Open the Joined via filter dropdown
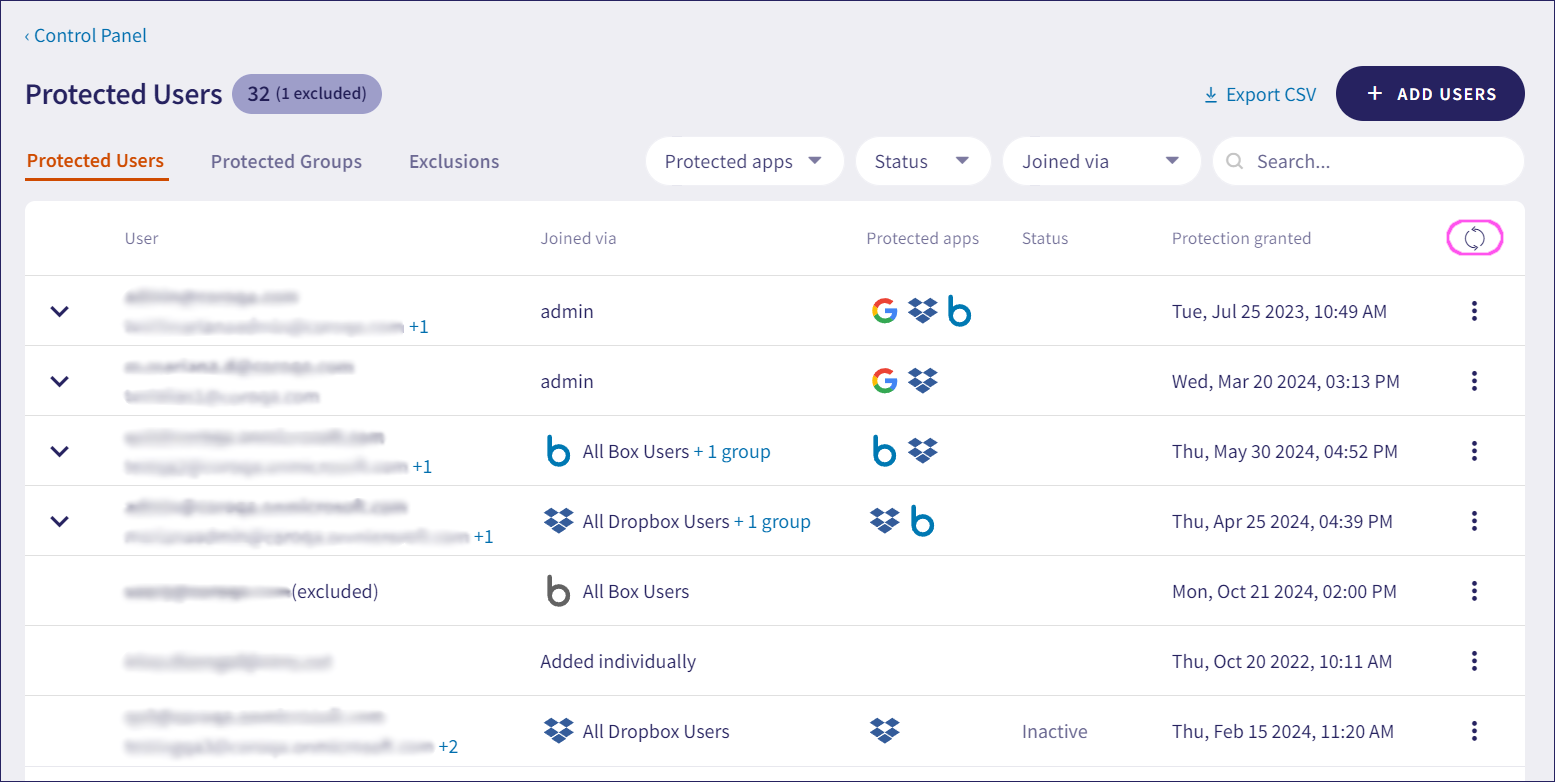 pyautogui.click(x=1100, y=161)
